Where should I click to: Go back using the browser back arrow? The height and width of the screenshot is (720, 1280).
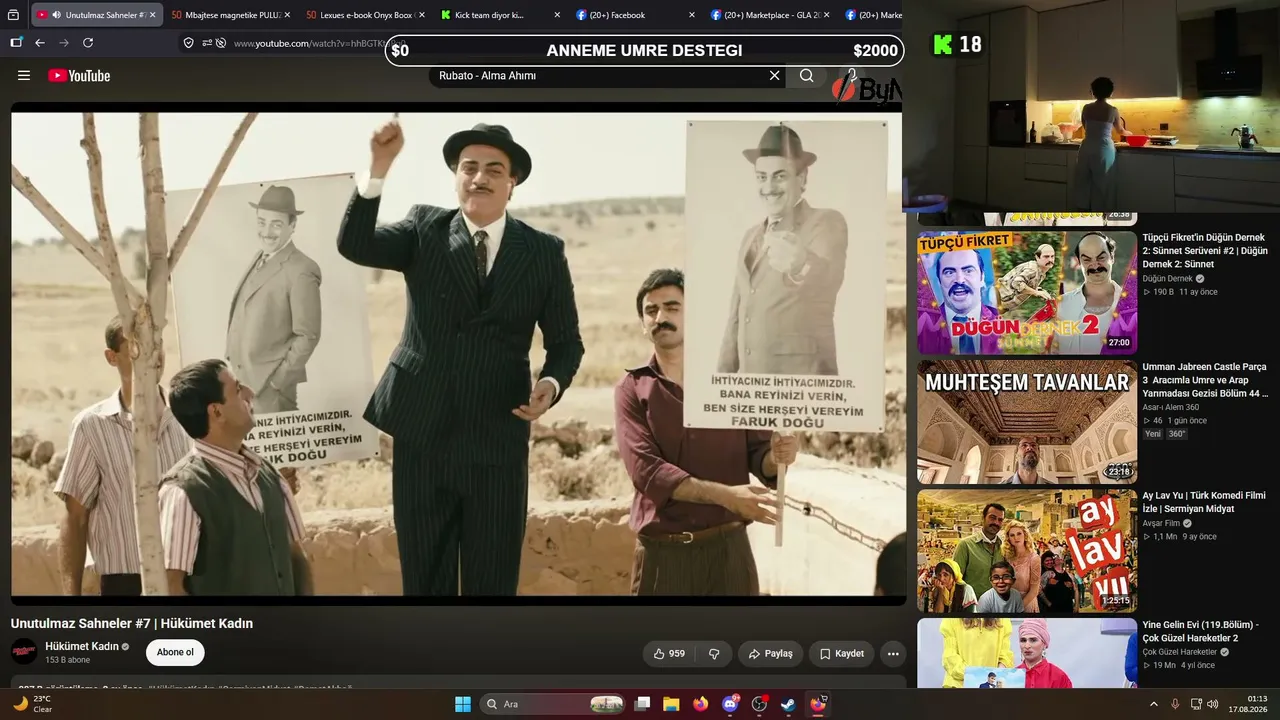40,43
